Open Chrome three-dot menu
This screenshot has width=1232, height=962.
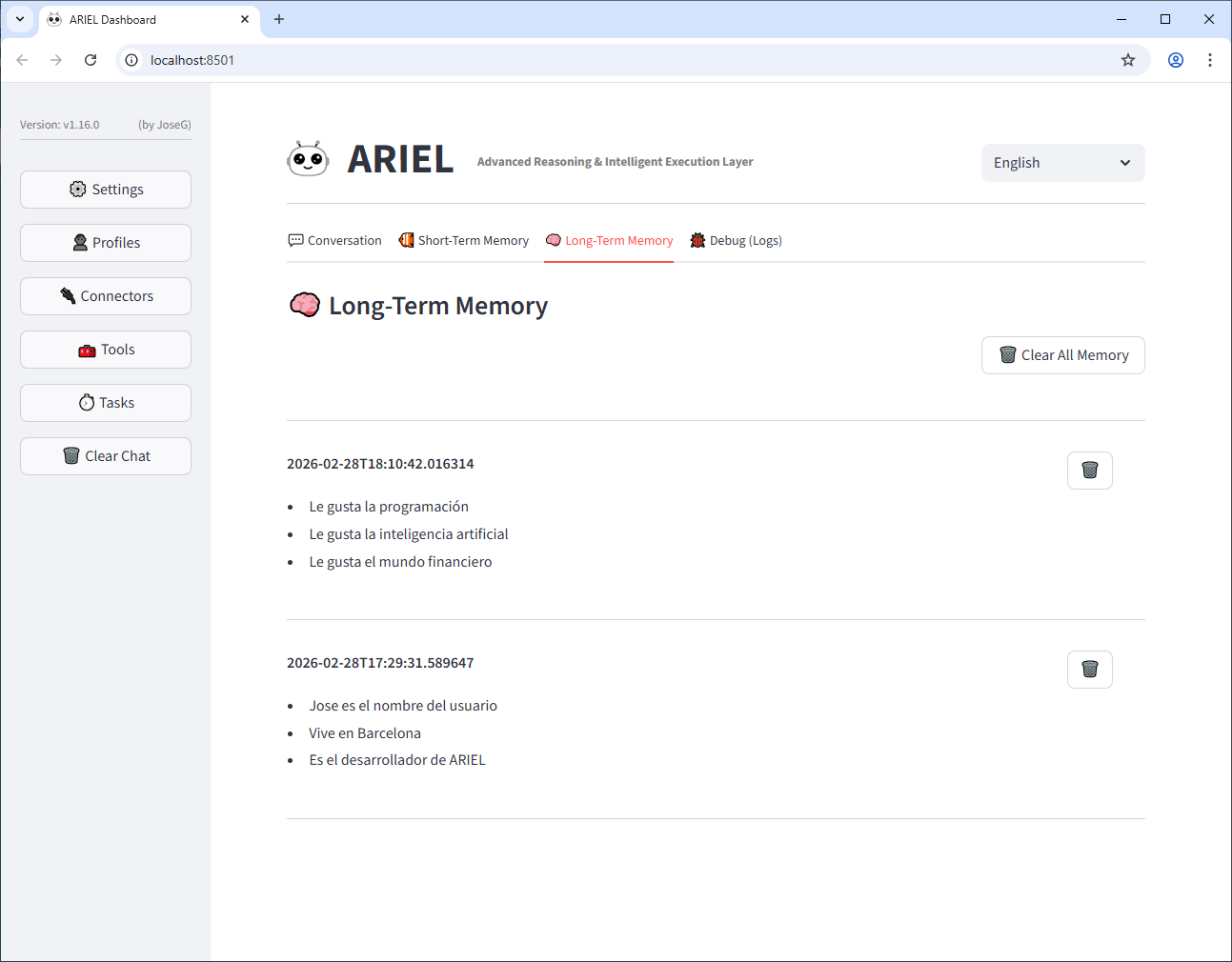1209,60
